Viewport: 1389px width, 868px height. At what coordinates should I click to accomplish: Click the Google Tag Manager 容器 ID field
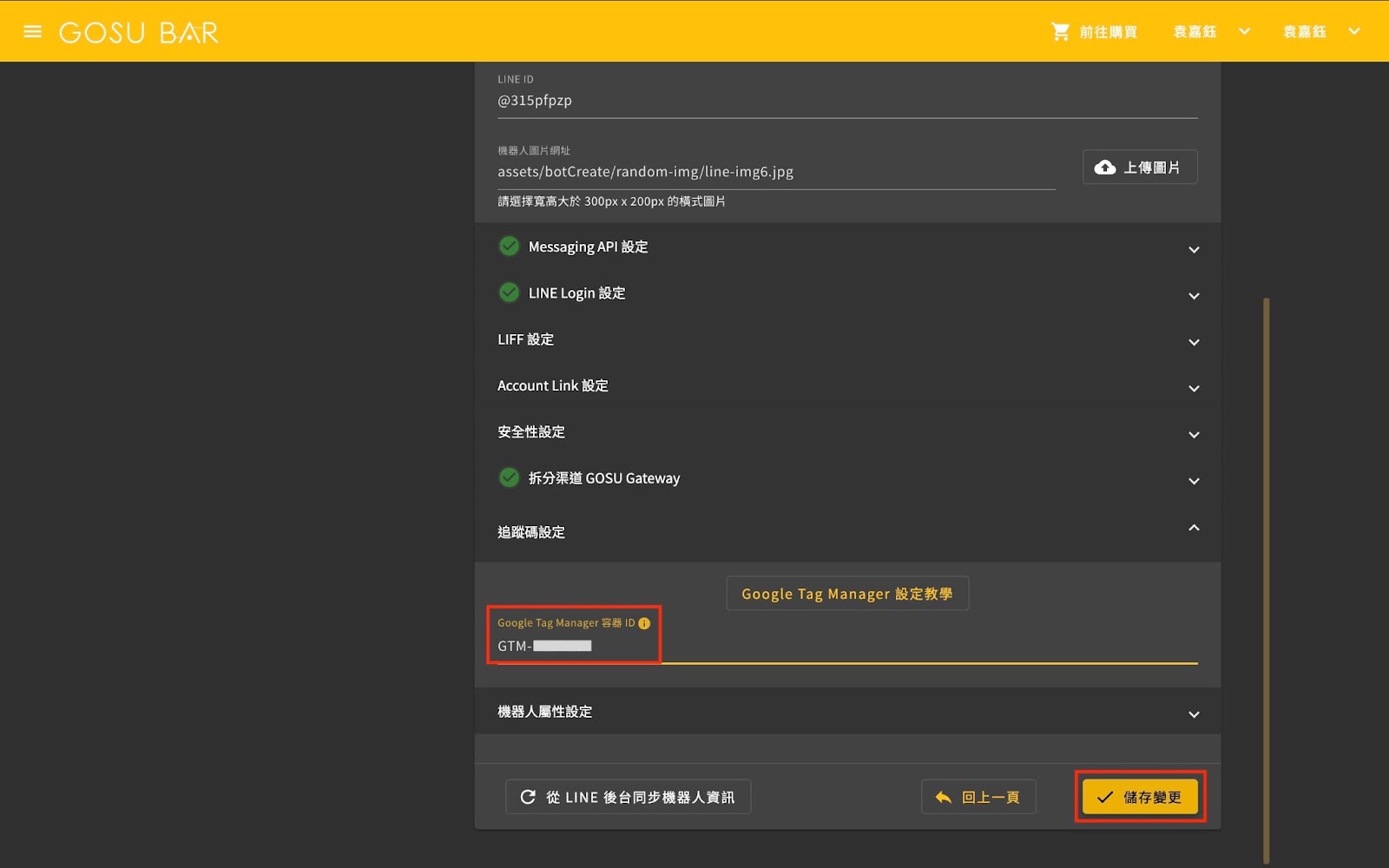[847, 646]
